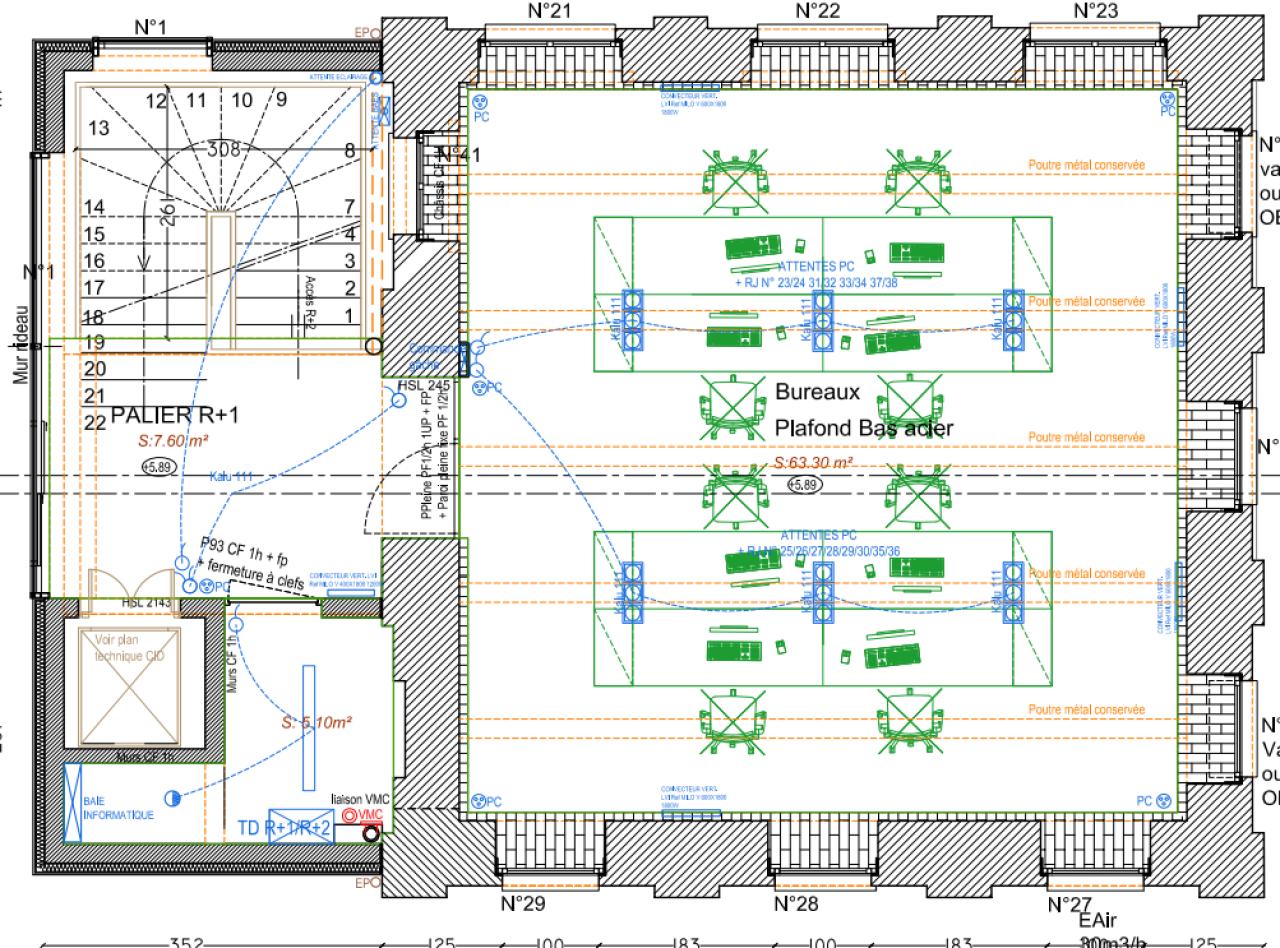This screenshot has height=948, width=1280.
Task: Click the 5.89 level marker in the Bureaux room
Action: (804, 485)
